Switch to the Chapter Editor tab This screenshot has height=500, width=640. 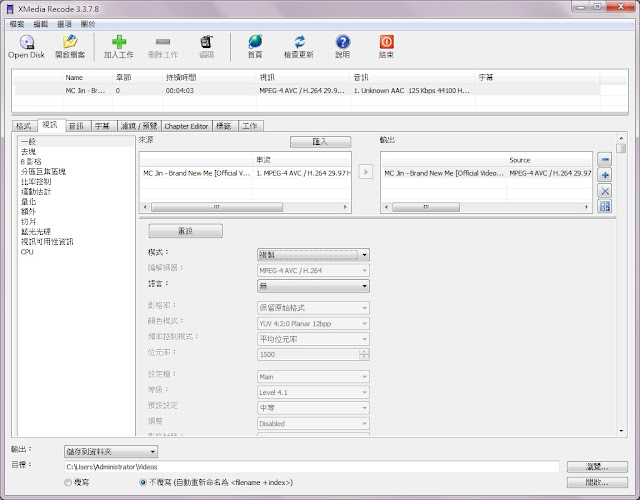[187, 126]
